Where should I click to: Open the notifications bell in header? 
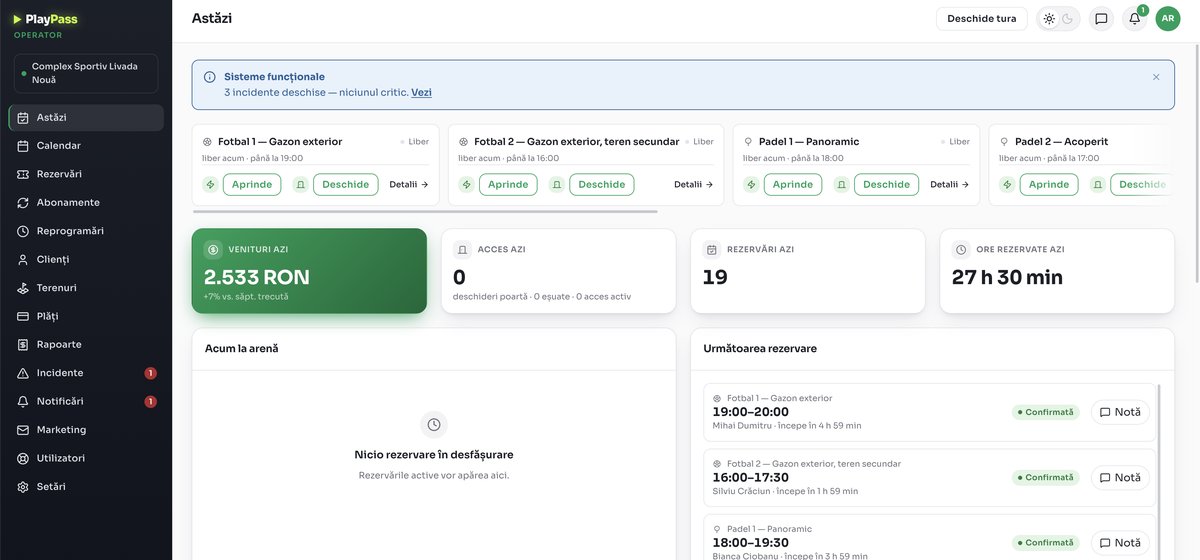click(x=1134, y=19)
